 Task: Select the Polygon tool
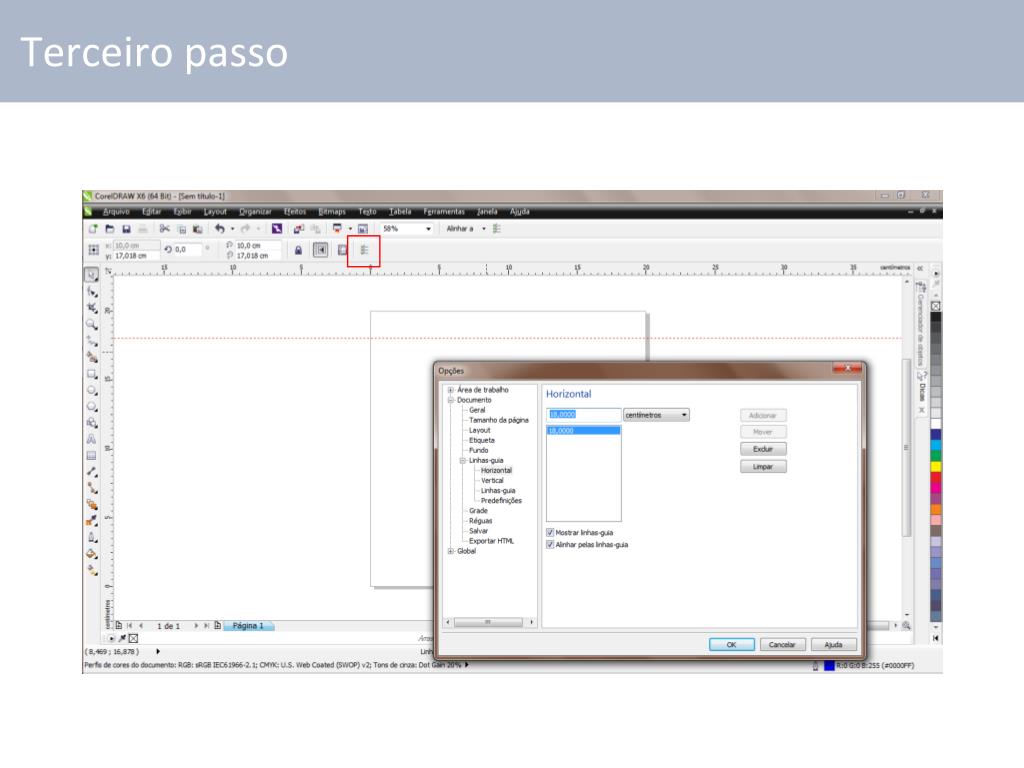[x=92, y=406]
